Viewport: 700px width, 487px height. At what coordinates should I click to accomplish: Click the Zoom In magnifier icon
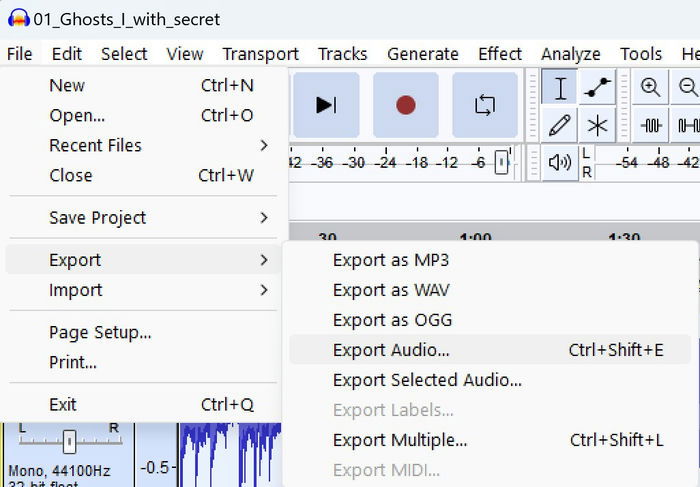point(650,87)
